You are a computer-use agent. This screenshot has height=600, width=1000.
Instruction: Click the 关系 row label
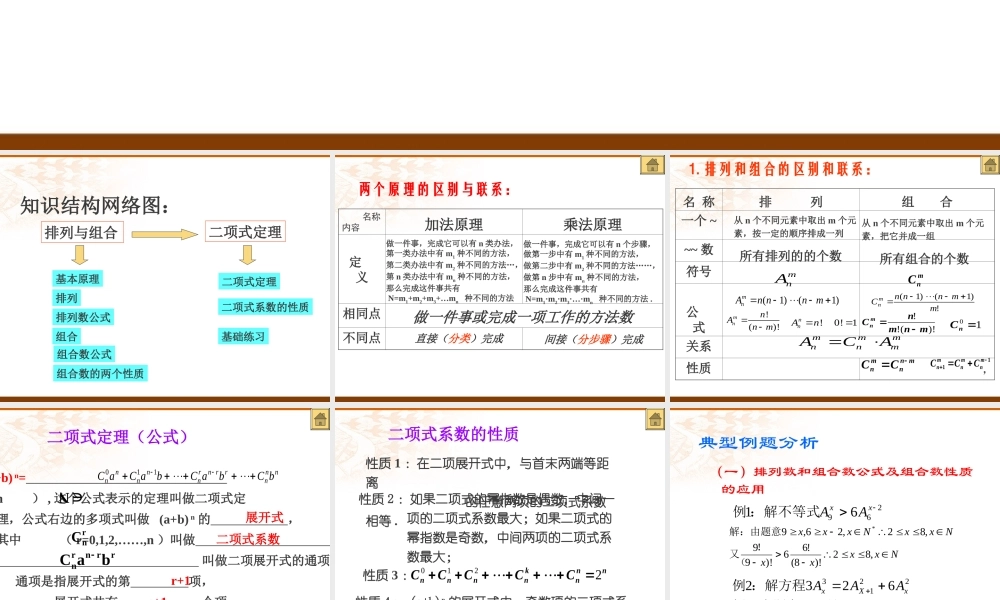coord(698,346)
